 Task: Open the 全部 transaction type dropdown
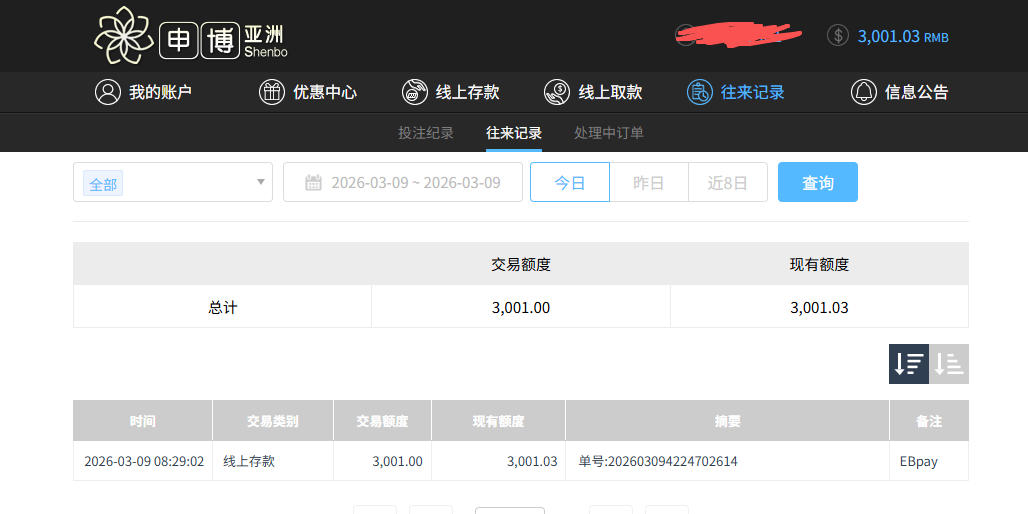click(x=173, y=182)
